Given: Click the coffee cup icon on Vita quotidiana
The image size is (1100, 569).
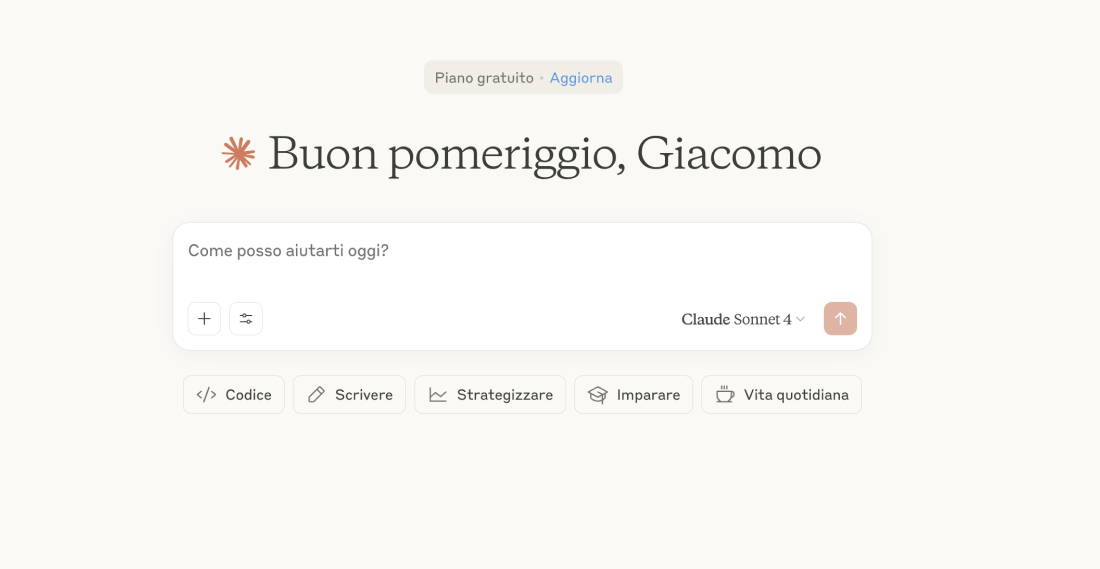Looking at the screenshot, I should 725,395.
